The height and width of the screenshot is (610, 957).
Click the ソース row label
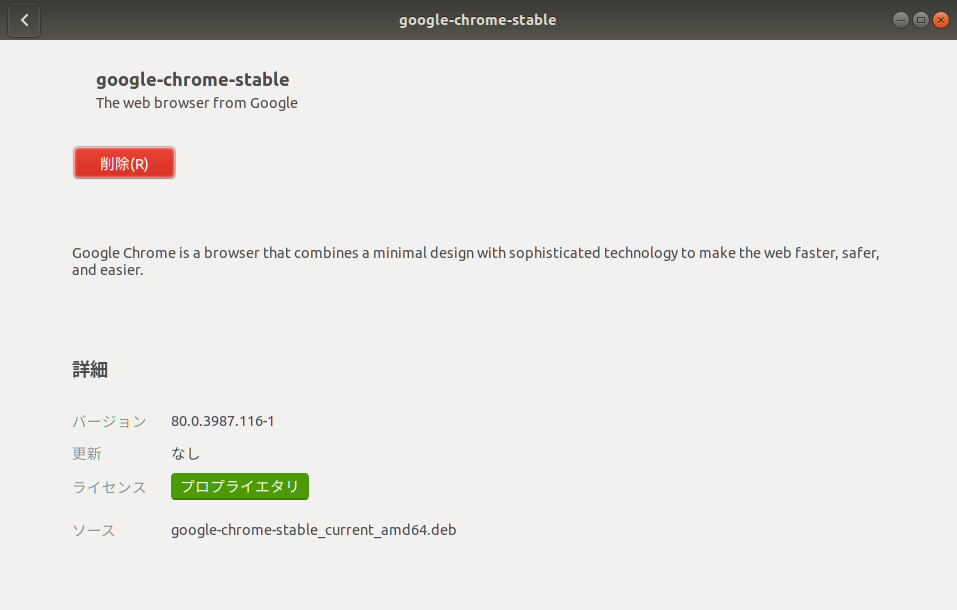(x=93, y=530)
